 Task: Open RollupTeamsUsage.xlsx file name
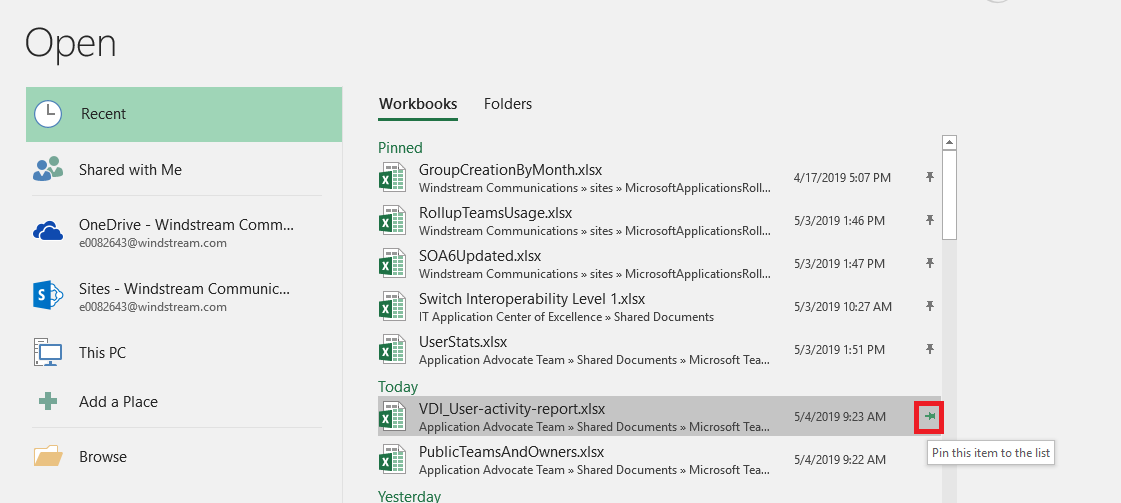[495, 213]
